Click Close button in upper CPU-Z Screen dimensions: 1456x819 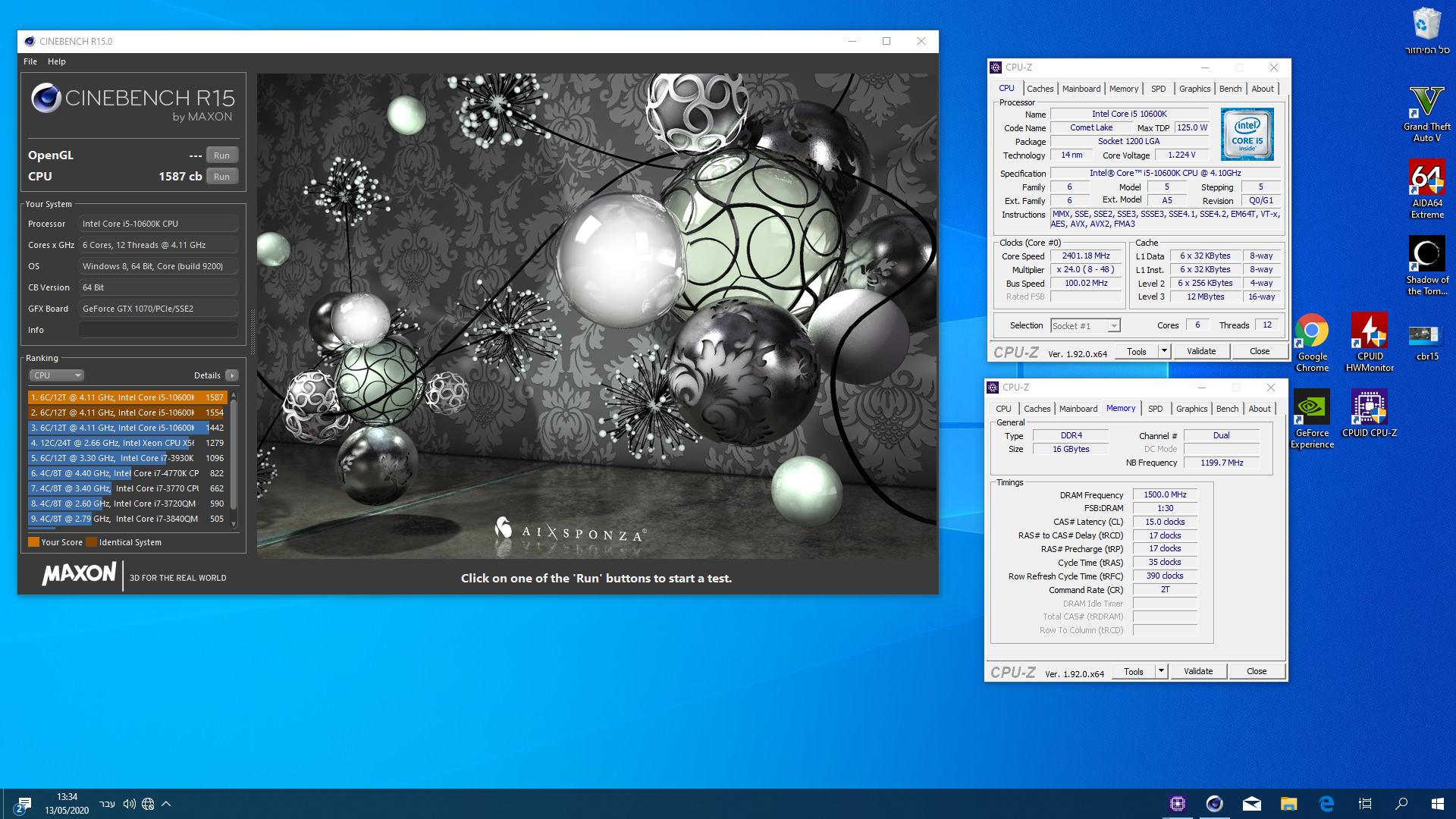(1260, 351)
